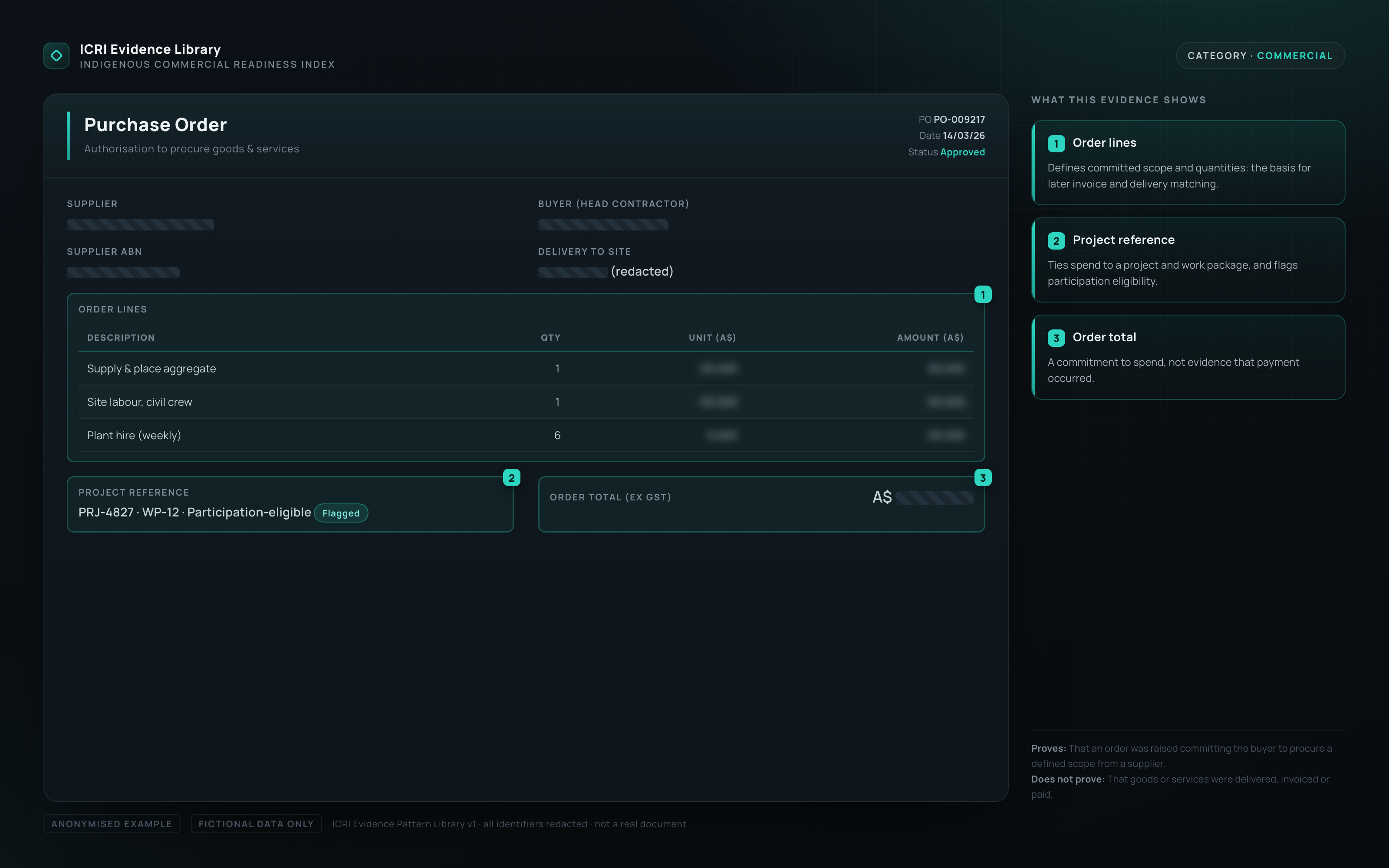This screenshot has width=1389, height=868.
Task: Click the (redacted) Delivery to Site text
Action: coord(642,271)
